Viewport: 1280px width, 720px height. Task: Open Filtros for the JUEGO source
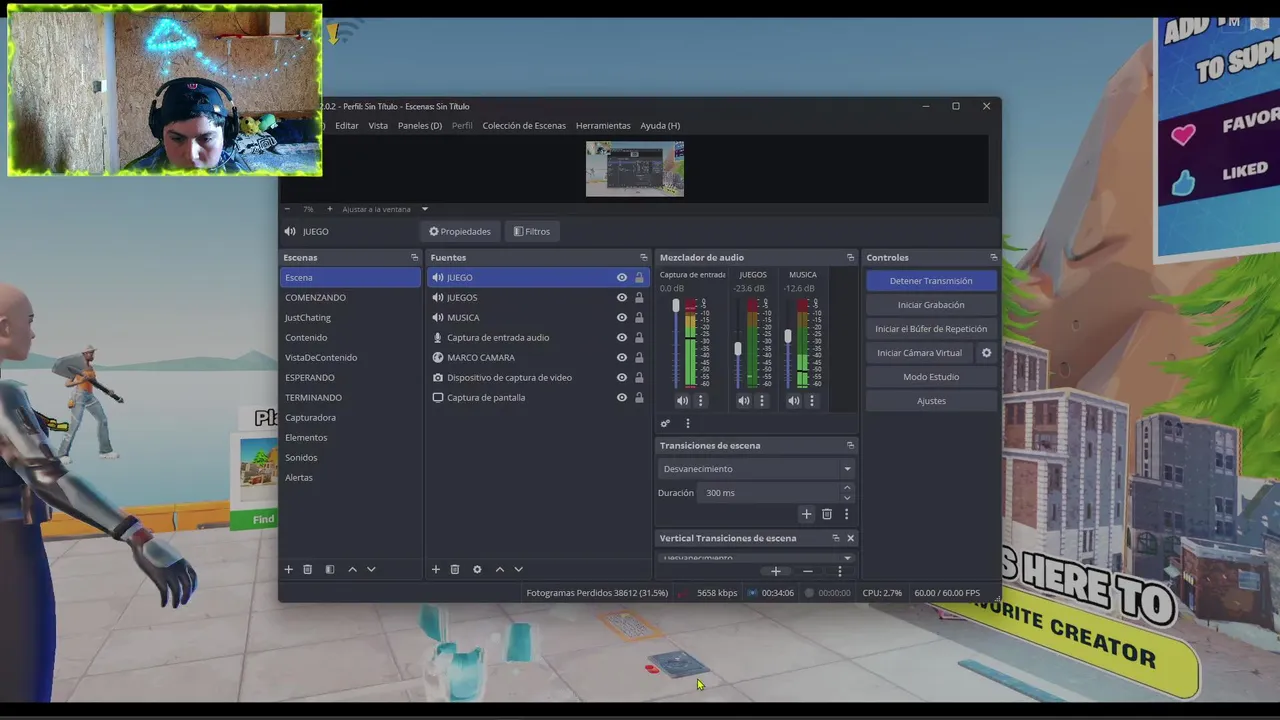532,232
